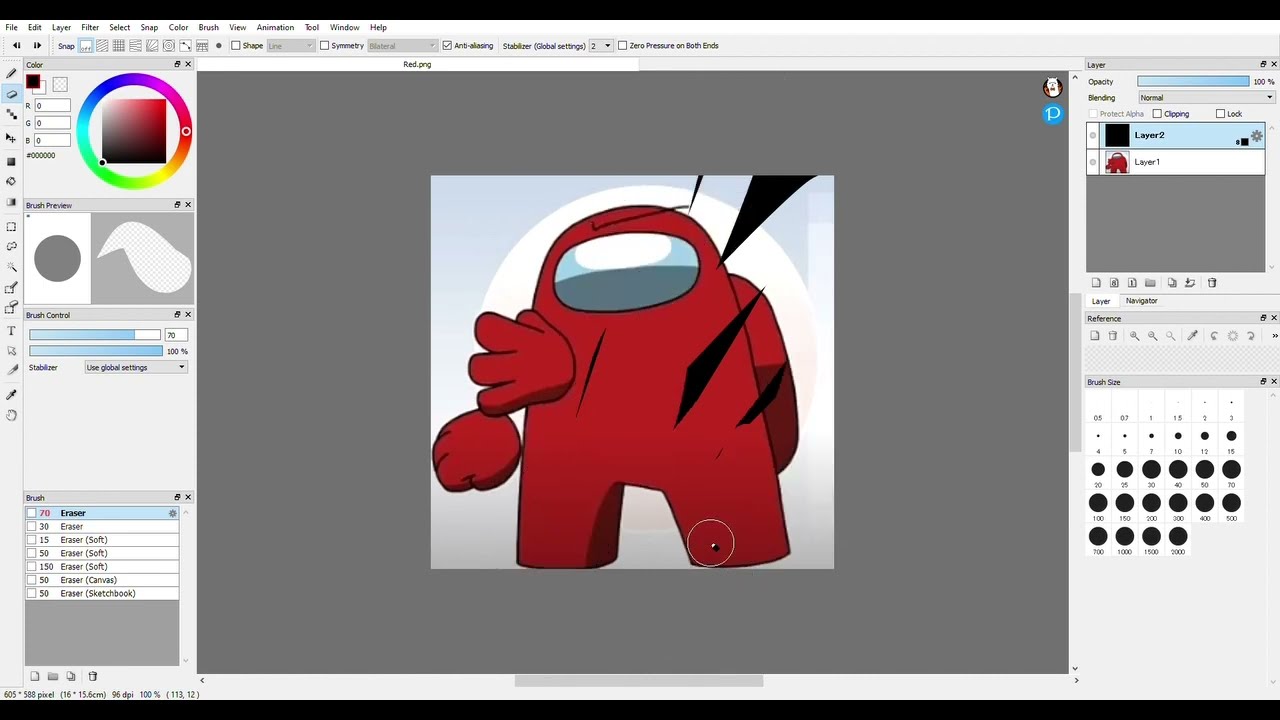Delete the layer with the trash icon

pos(1212,283)
